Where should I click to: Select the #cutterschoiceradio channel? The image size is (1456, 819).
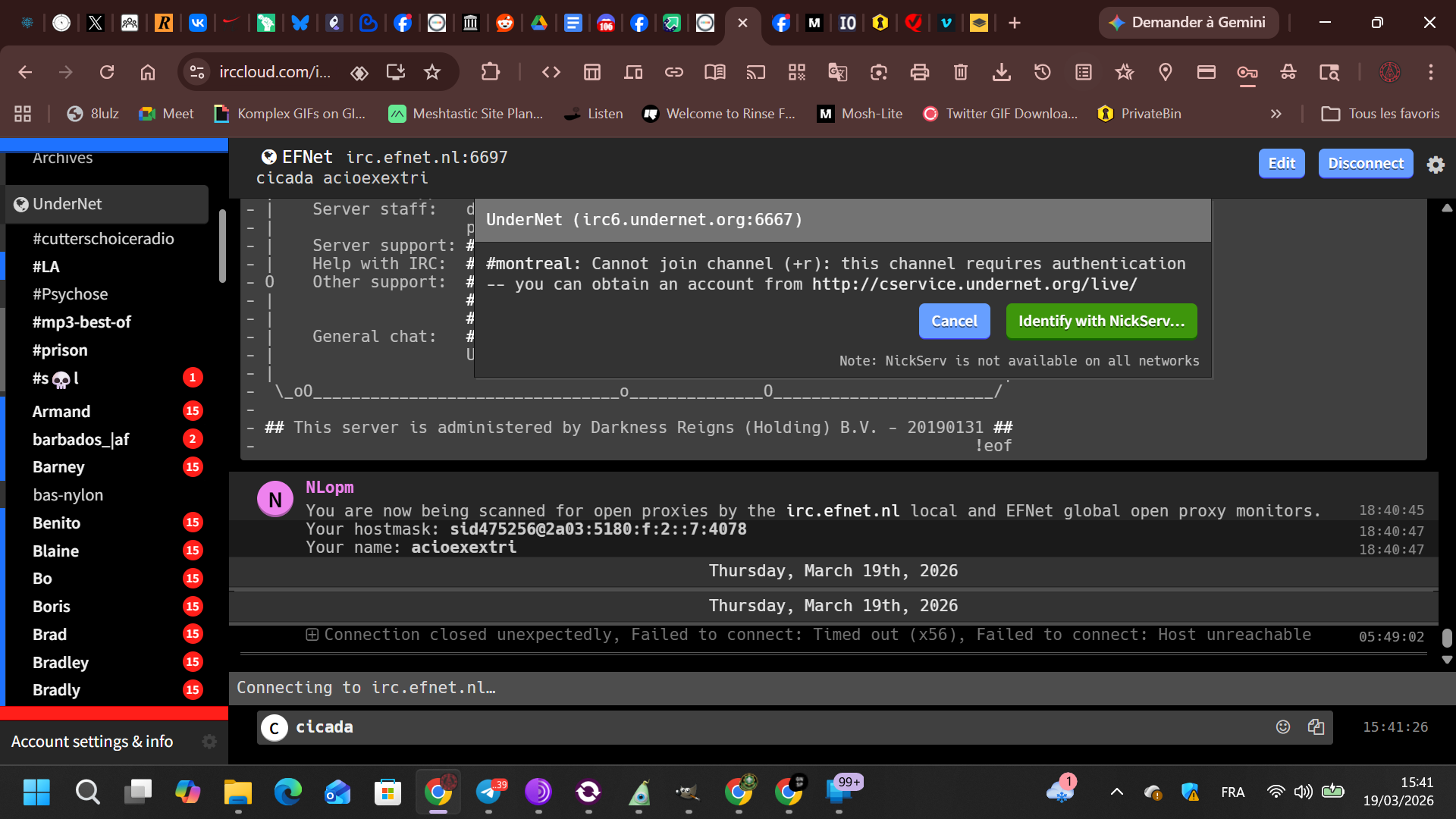pyautogui.click(x=103, y=239)
